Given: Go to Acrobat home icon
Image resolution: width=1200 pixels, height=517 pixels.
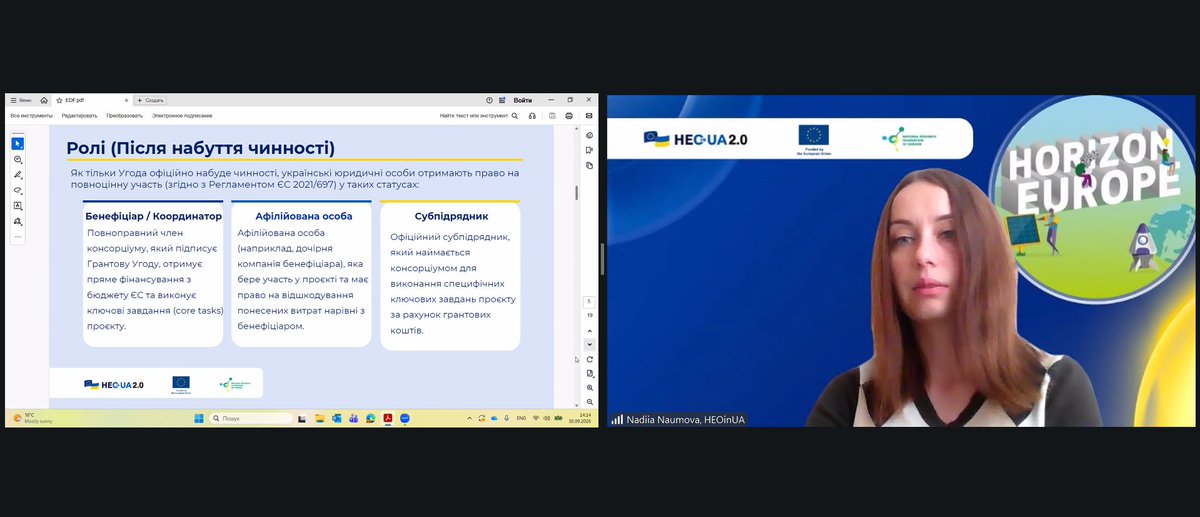Looking at the screenshot, I should (44, 100).
